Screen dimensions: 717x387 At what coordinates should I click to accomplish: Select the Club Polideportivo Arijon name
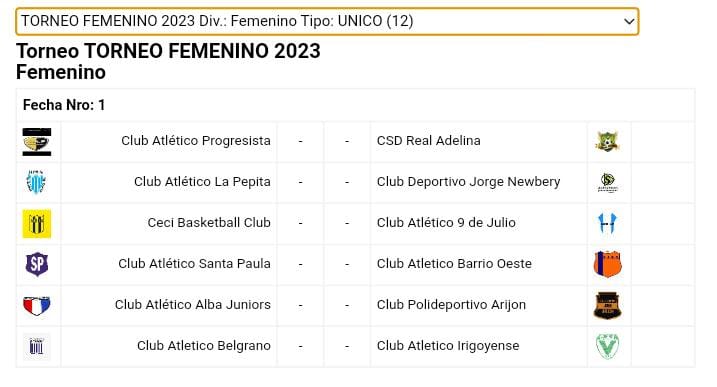click(451, 305)
